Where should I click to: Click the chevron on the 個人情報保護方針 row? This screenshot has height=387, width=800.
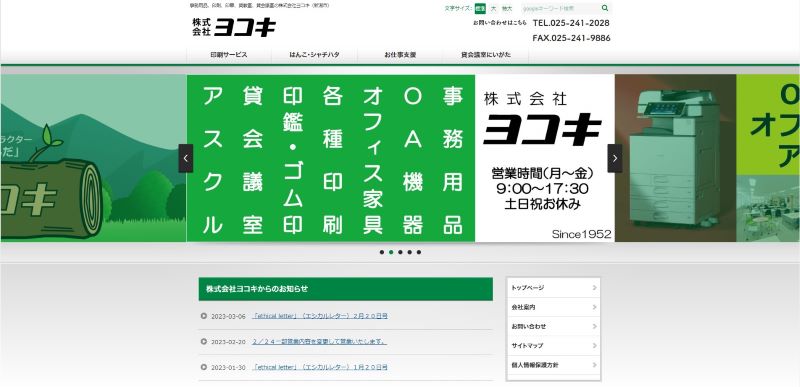pos(594,365)
